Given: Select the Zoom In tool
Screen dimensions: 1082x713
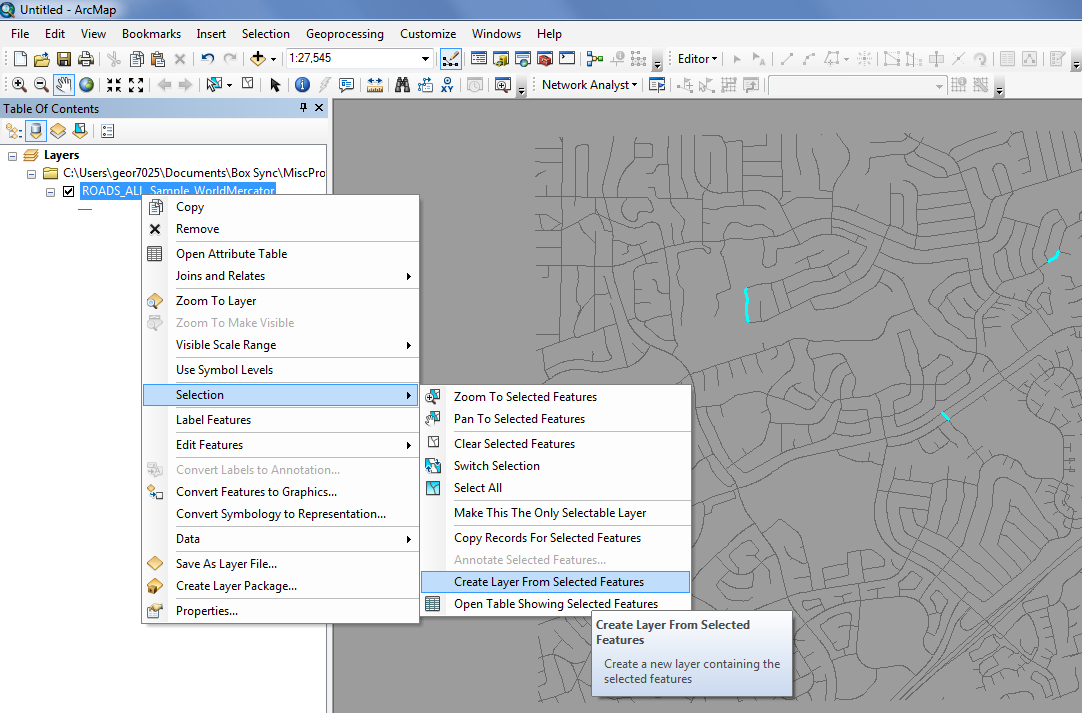Looking at the screenshot, I should click(x=20, y=84).
